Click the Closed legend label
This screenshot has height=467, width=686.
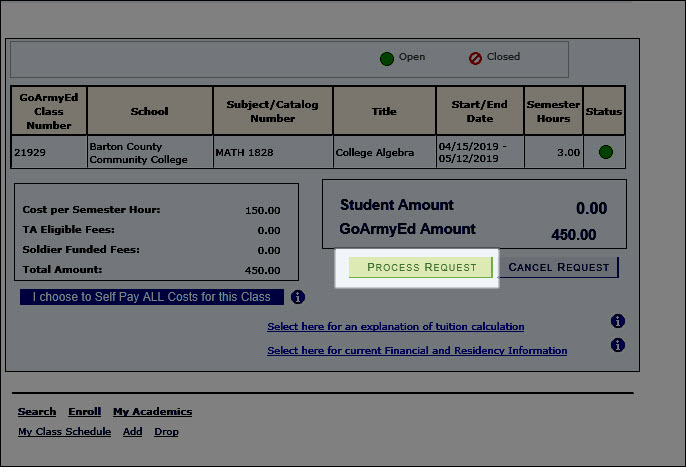pyautogui.click(x=503, y=56)
